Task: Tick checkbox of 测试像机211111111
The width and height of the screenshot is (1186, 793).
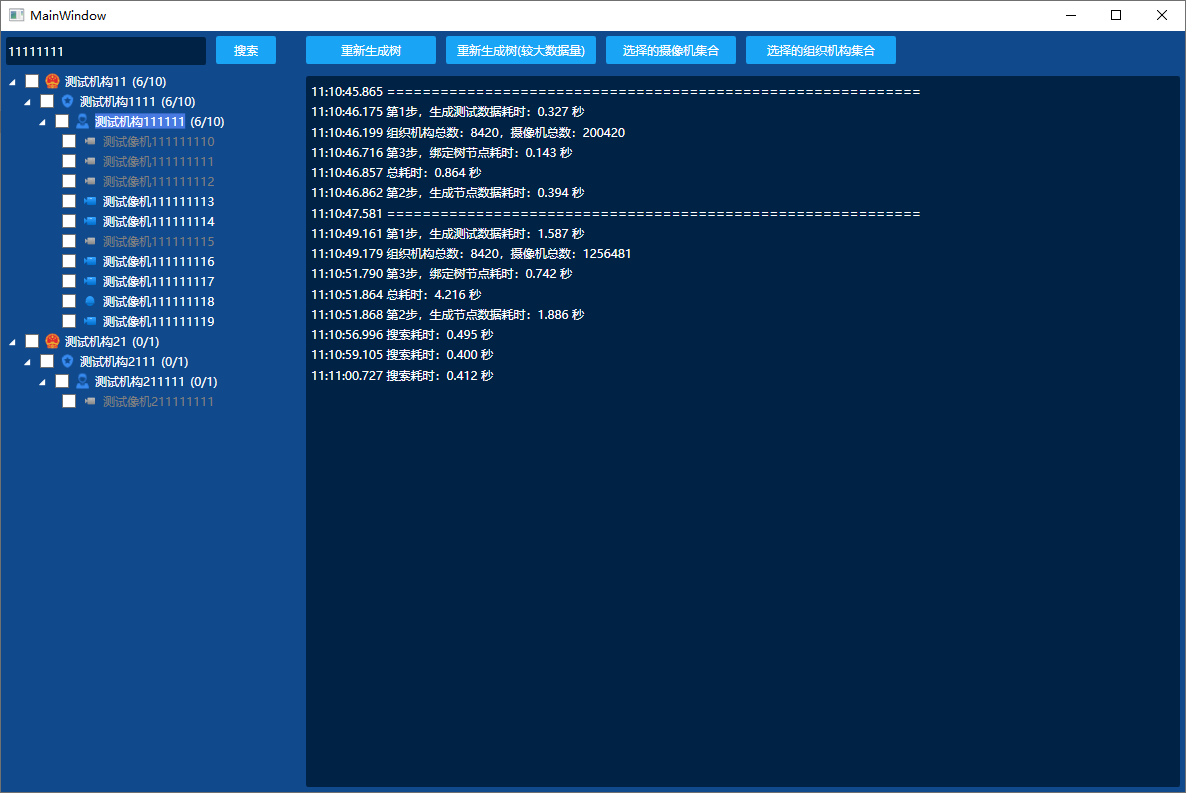Action: click(69, 402)
